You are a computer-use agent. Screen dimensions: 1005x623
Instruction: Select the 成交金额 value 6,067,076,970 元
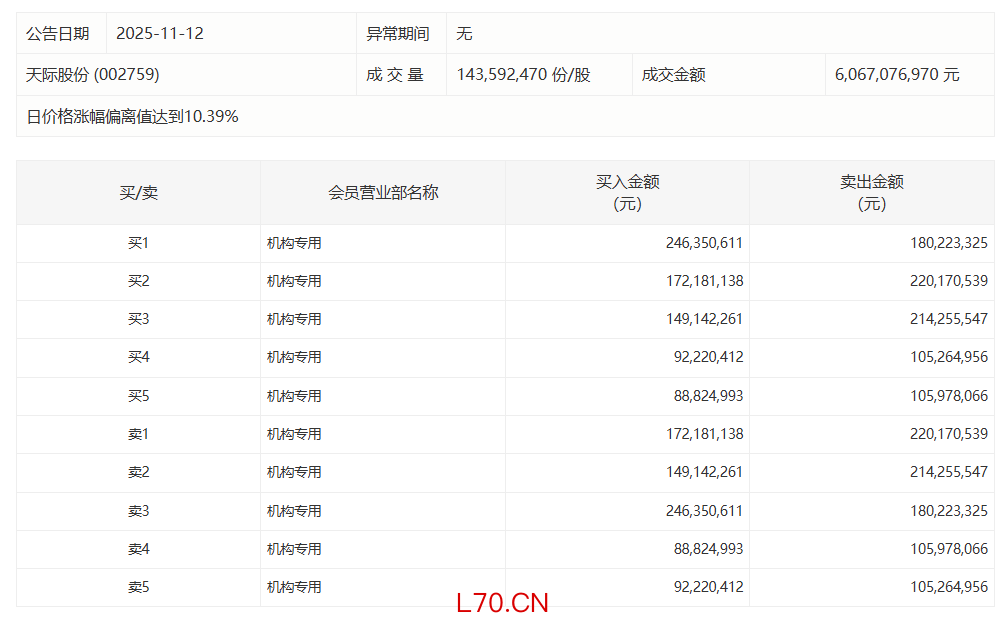897,75
